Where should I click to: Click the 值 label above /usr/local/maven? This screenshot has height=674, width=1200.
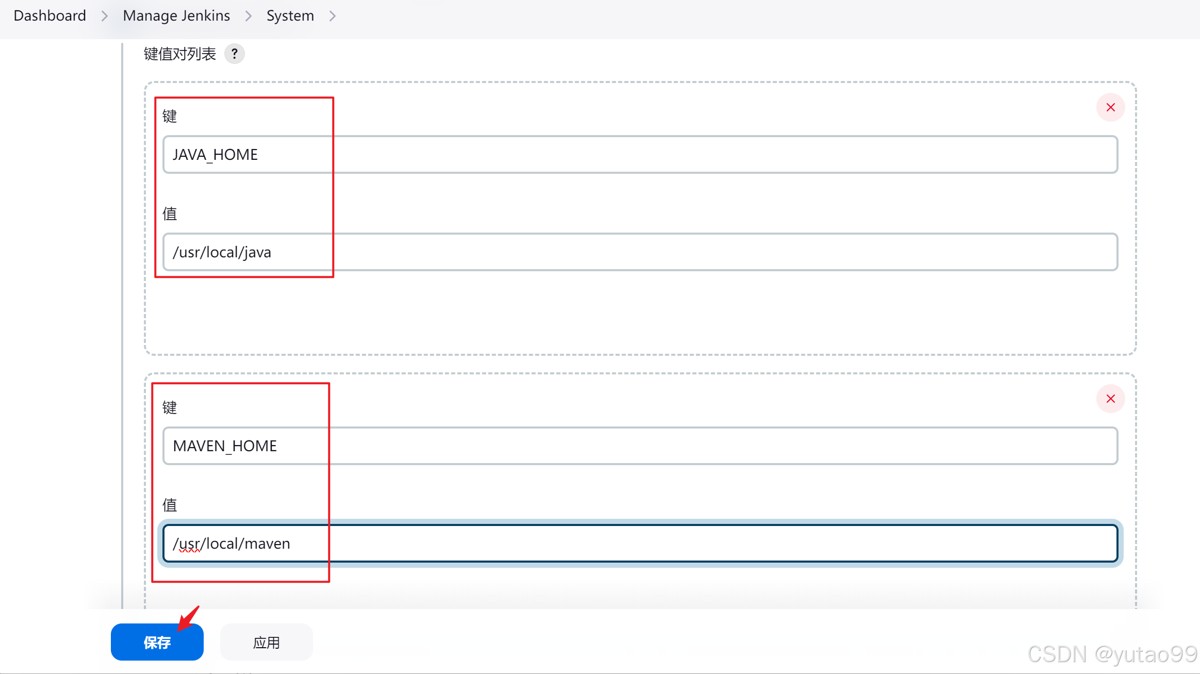[x=170, y=505]
